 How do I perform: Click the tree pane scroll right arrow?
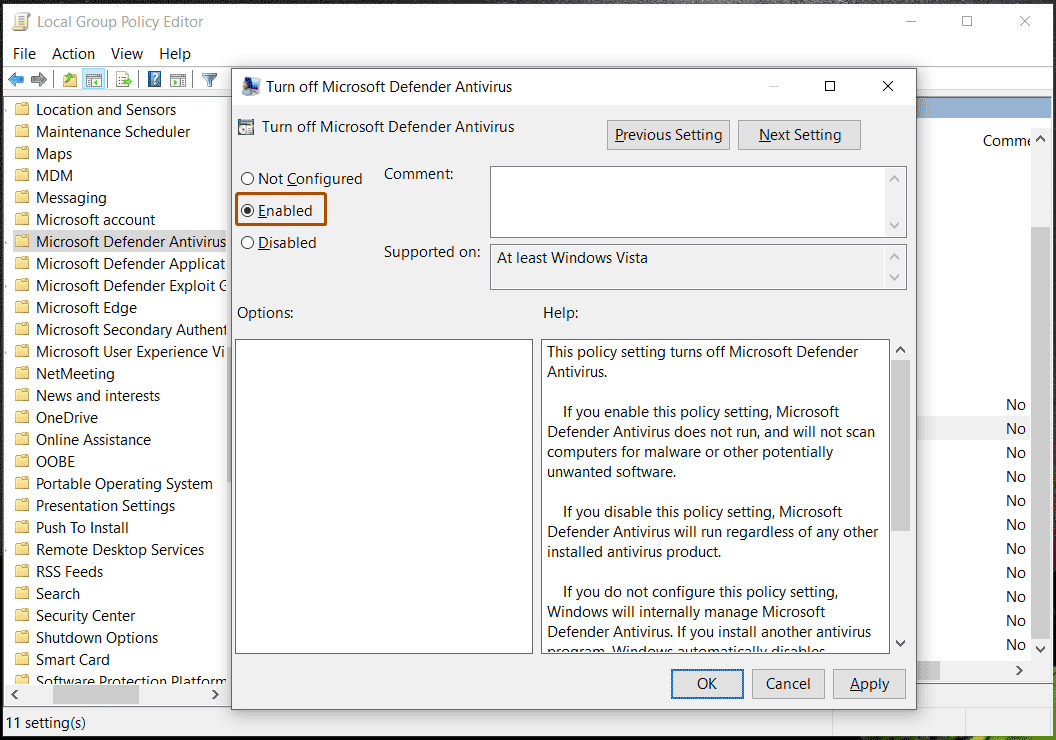[x=216, y=694]
